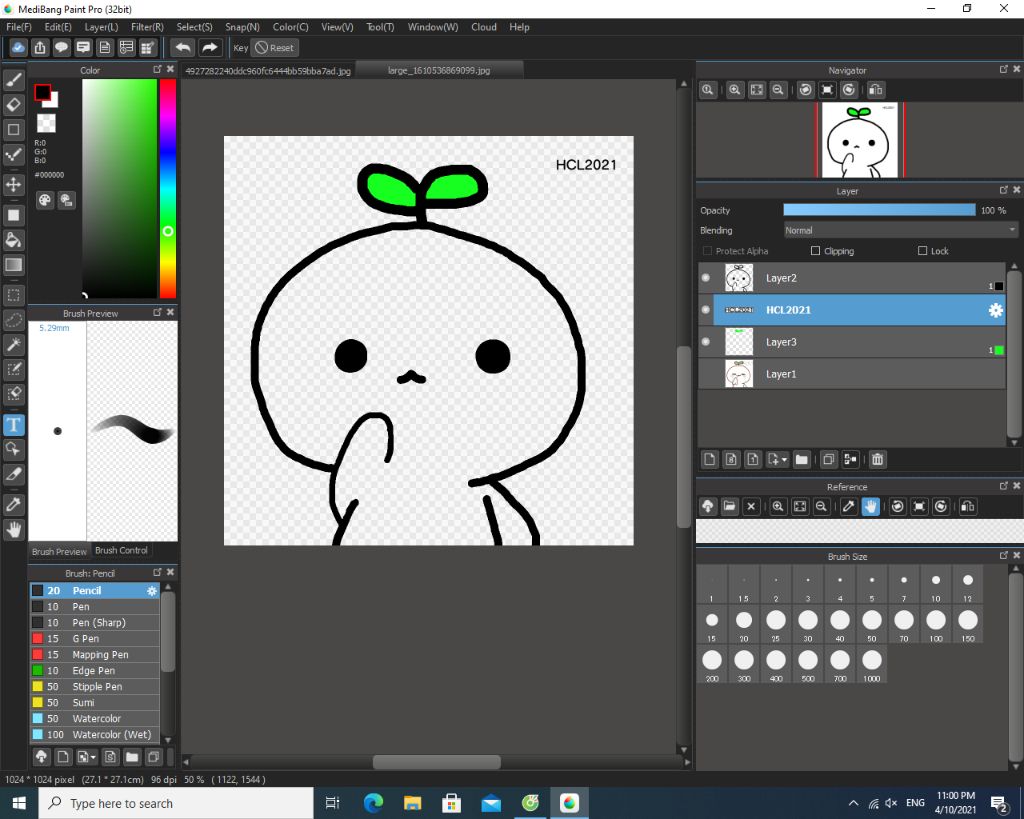
Task: Expand the add brush dropdown arrow
Action: [93, 758]
